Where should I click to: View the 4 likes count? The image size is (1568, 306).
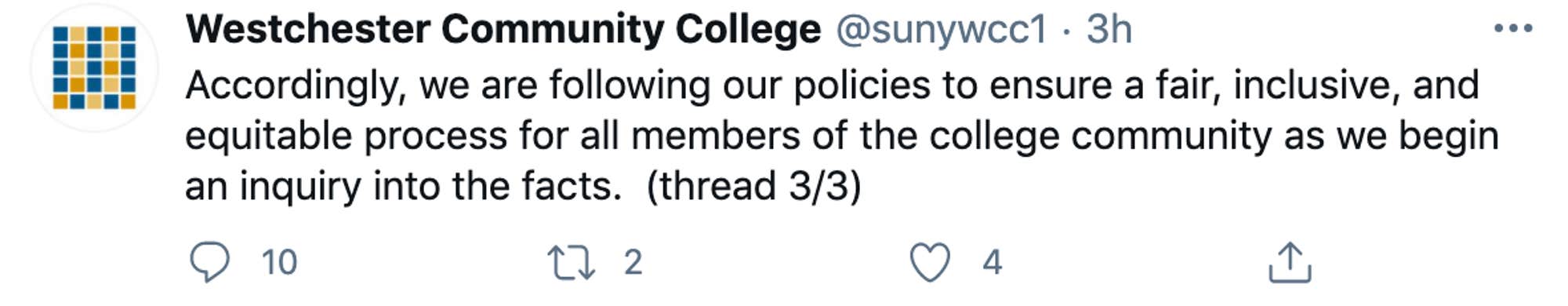(993, 262)
